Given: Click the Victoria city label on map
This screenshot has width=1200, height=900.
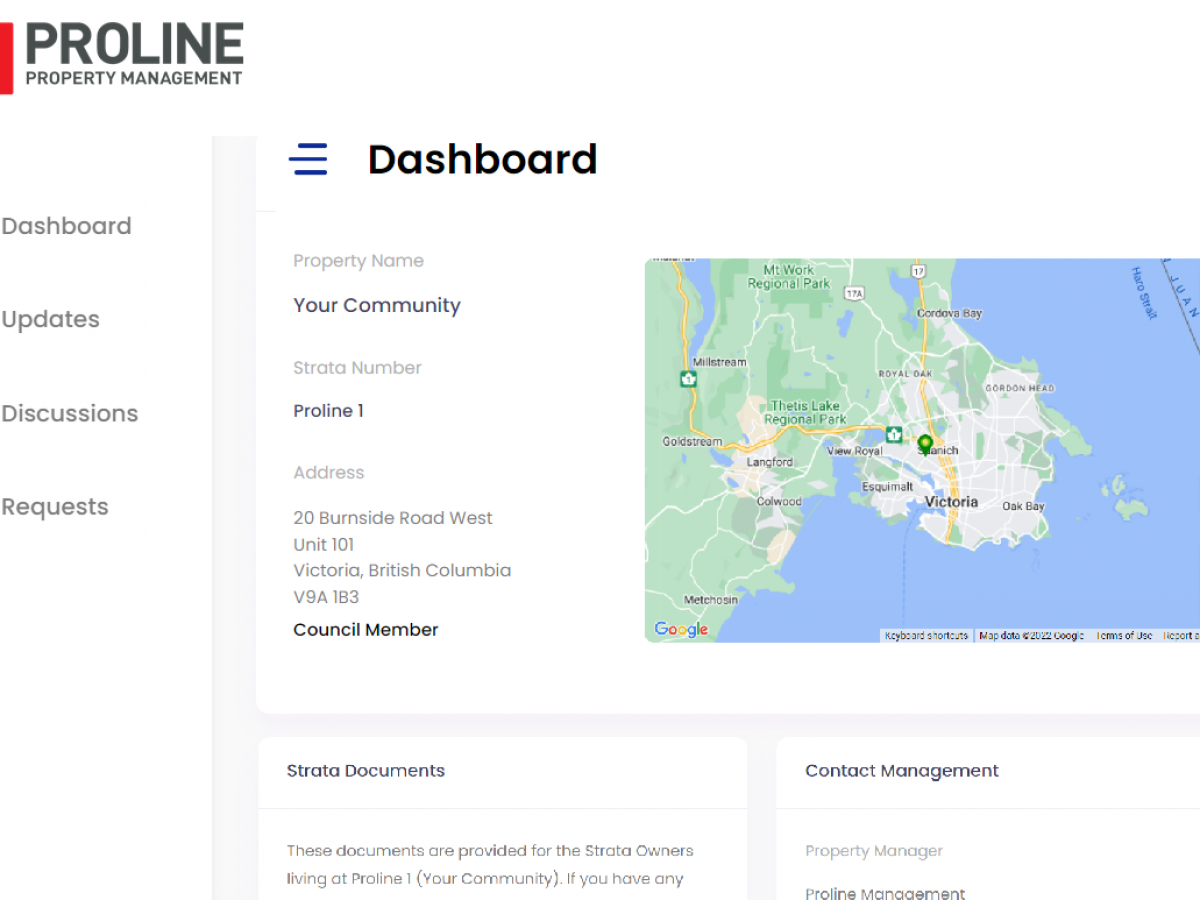Looking at the screenshot, I should coord(951,501).
